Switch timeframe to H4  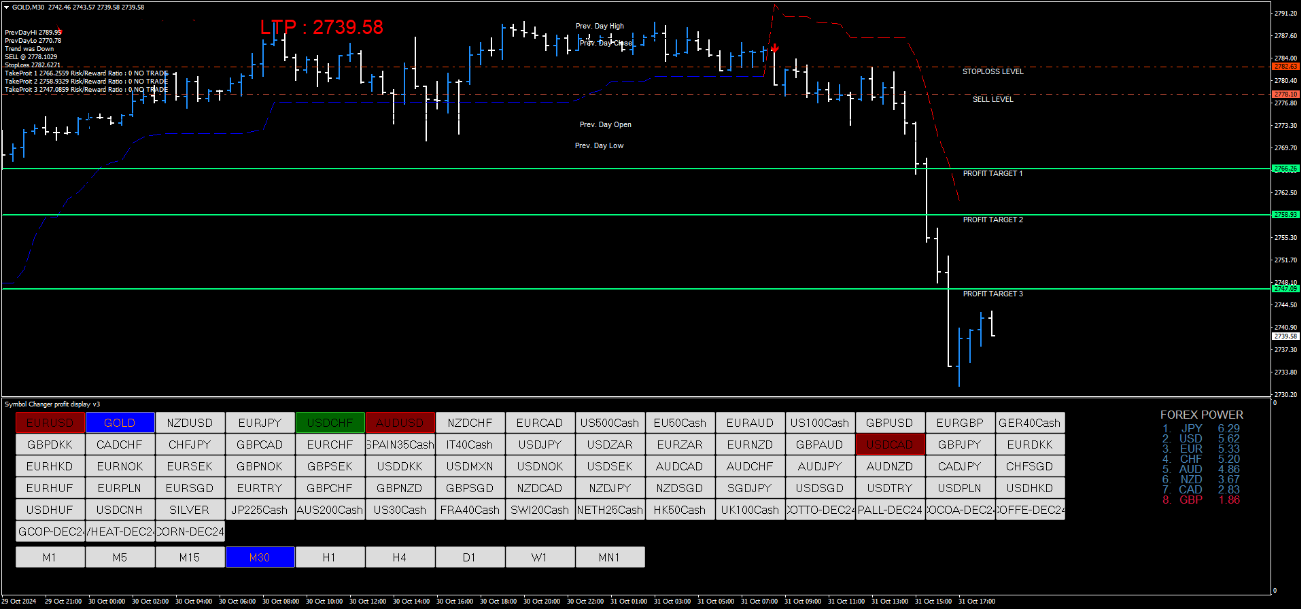tap(400, 557)
